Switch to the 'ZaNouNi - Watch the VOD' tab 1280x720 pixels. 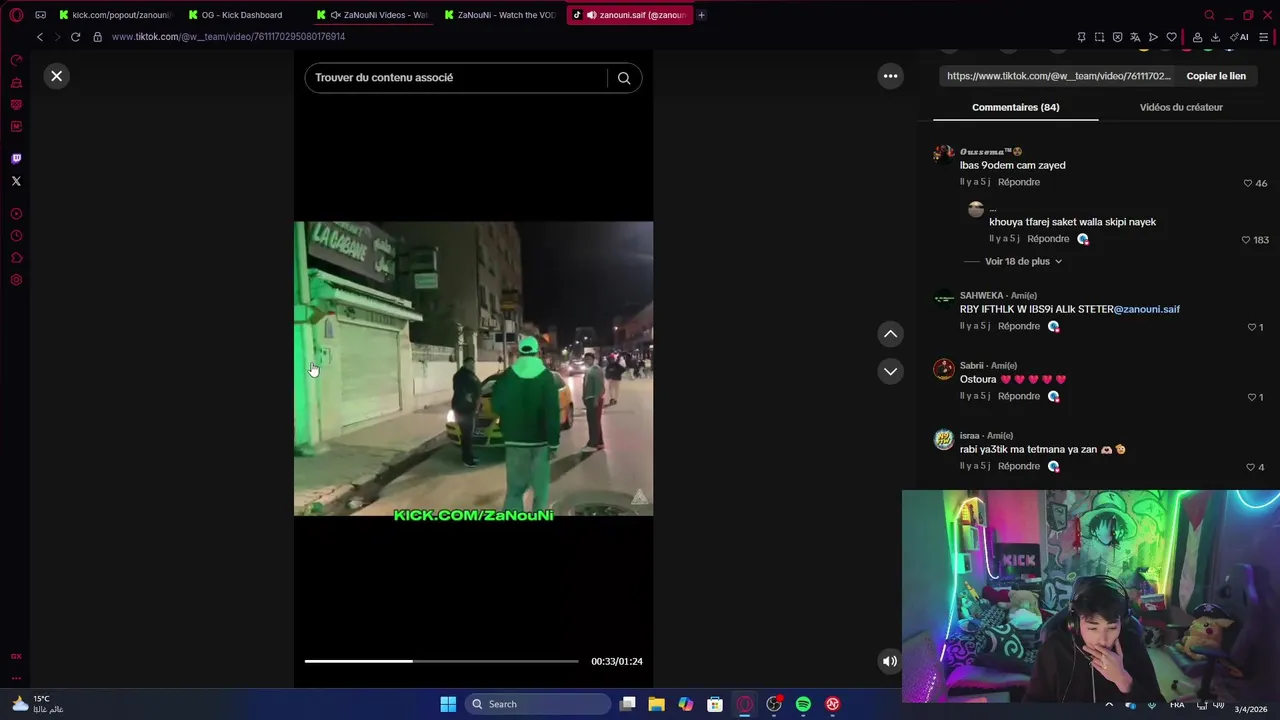(x=499, y=15)
